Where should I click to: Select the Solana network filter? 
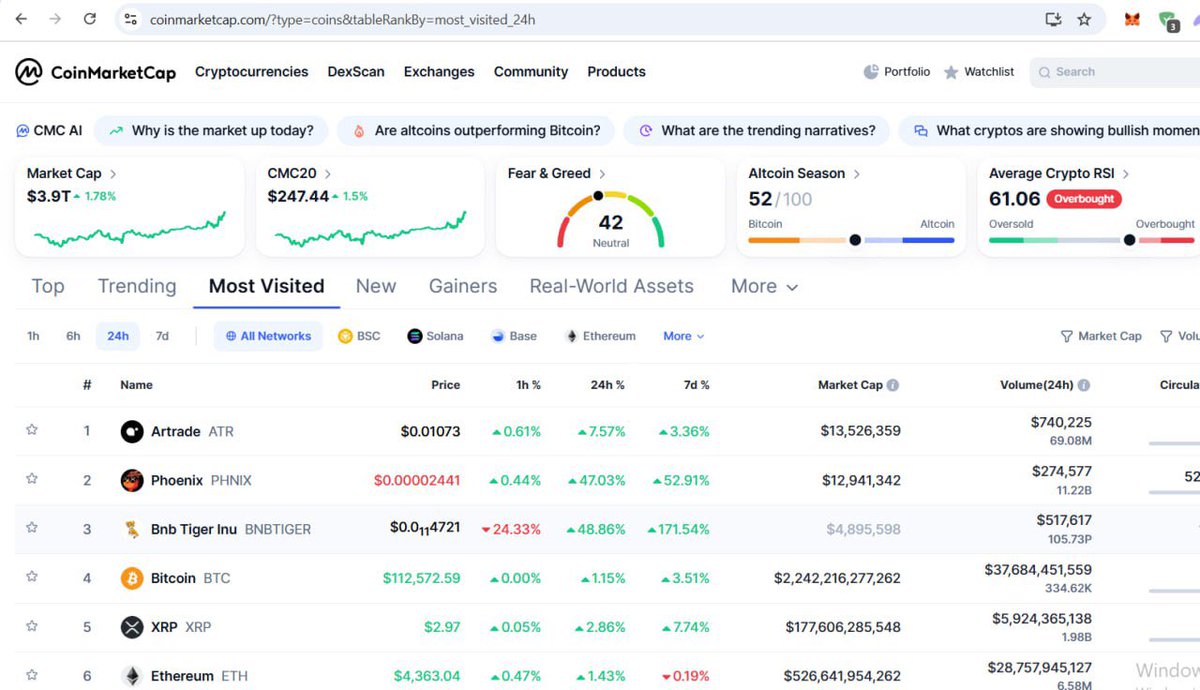(435, 336)
